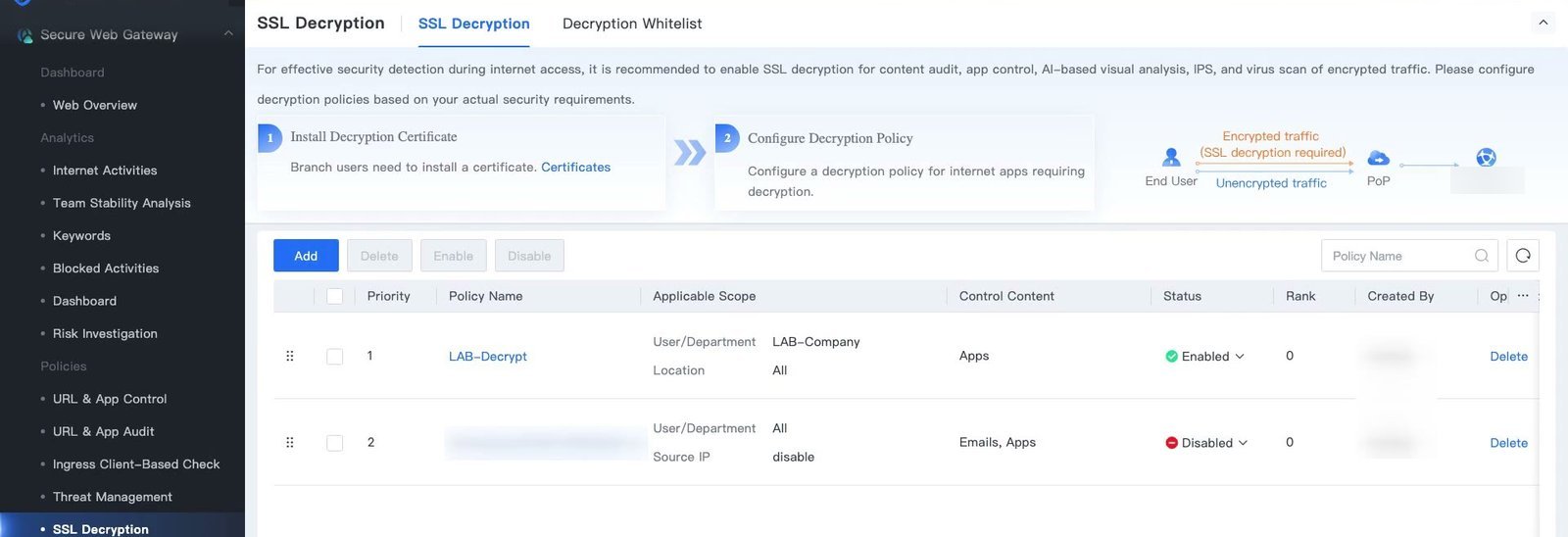Screen dimensions: 1568x537
Task: Click the Add policy button
Action: [x=306, y=256]
